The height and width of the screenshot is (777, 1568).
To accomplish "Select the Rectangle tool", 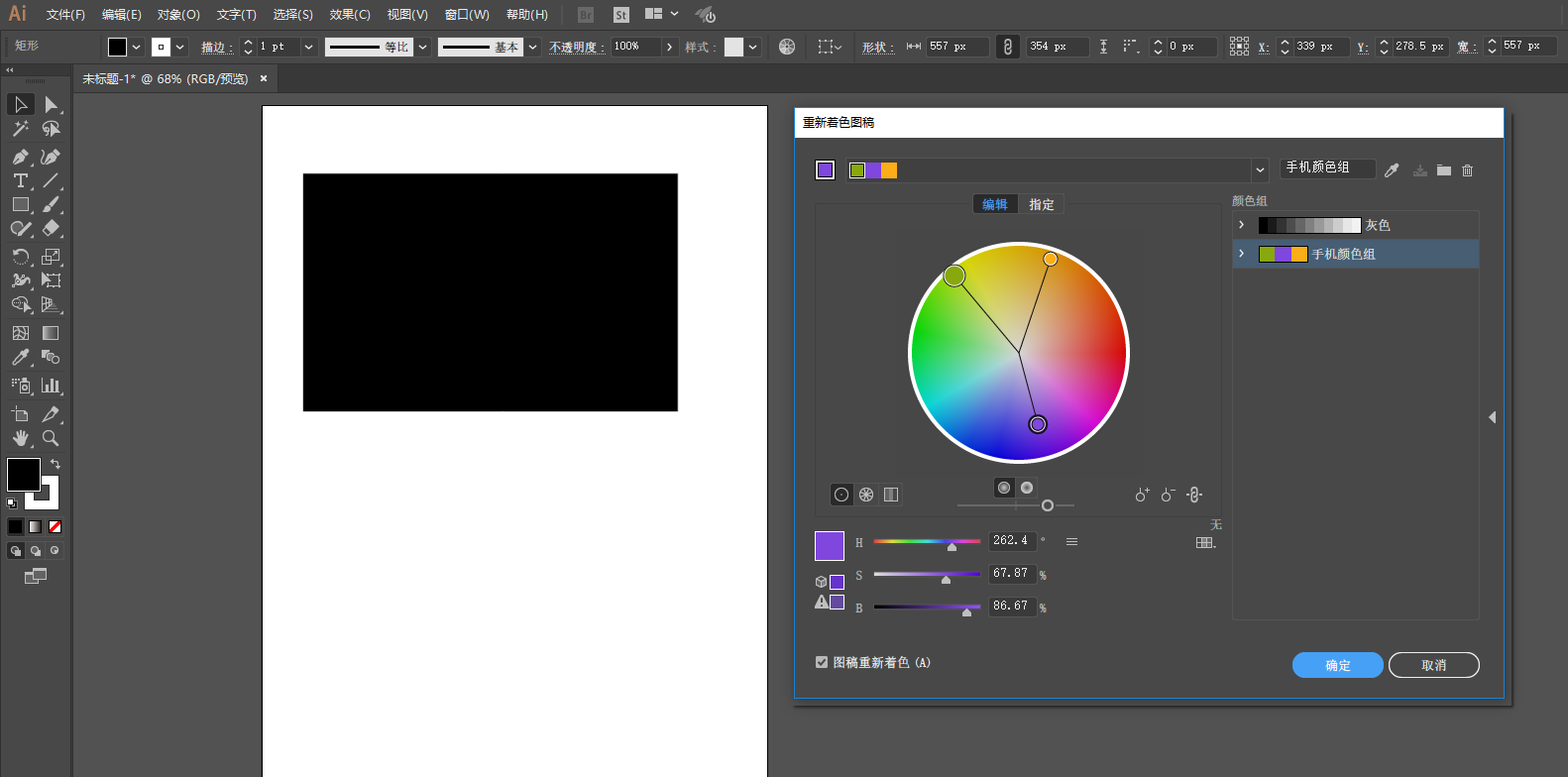I will pos(20,204).
